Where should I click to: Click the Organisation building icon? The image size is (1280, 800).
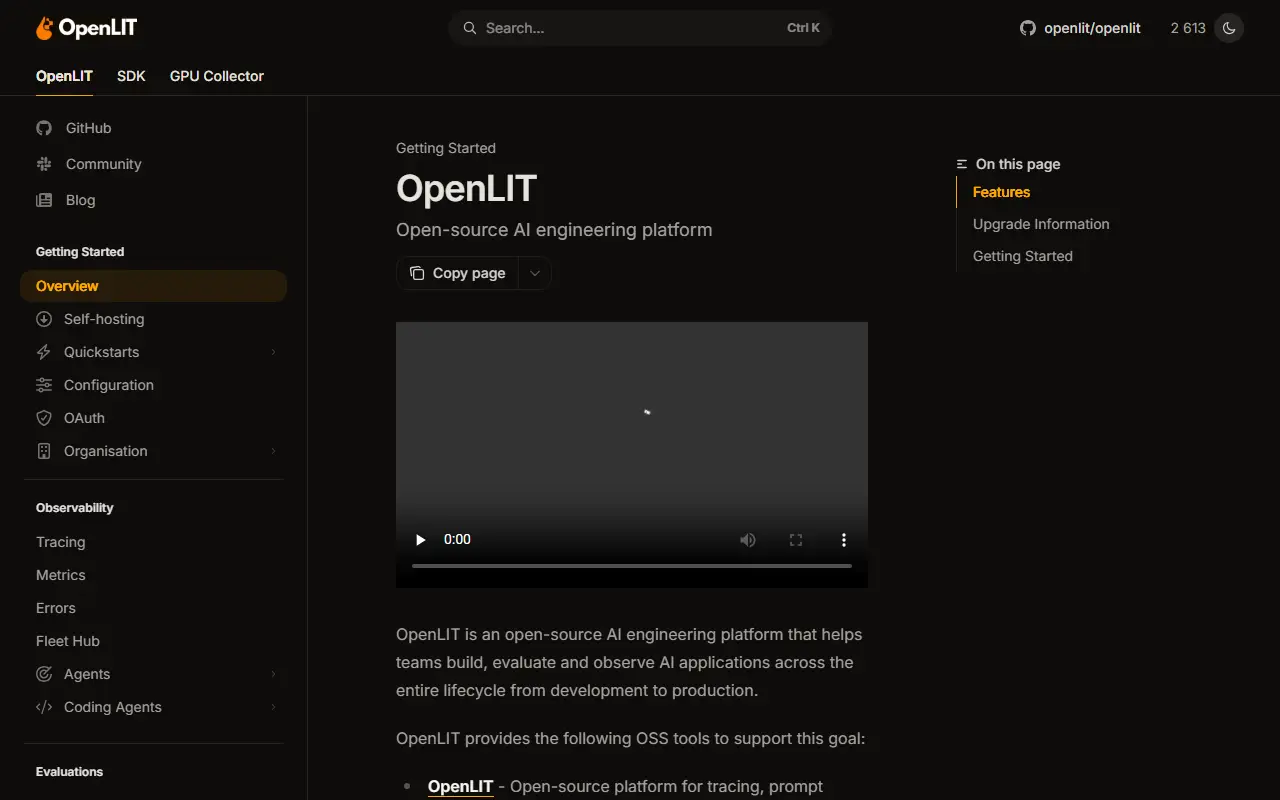tap(44, 451)
